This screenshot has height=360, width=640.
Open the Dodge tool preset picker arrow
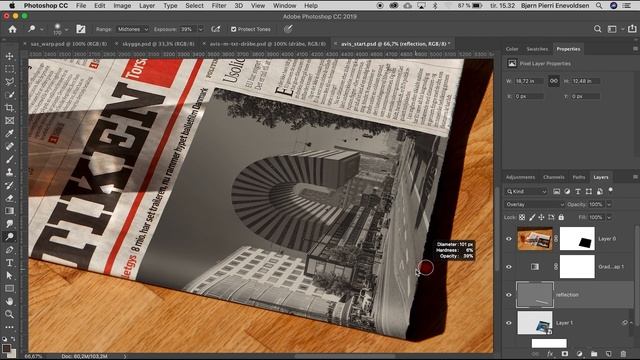point(42,29)
